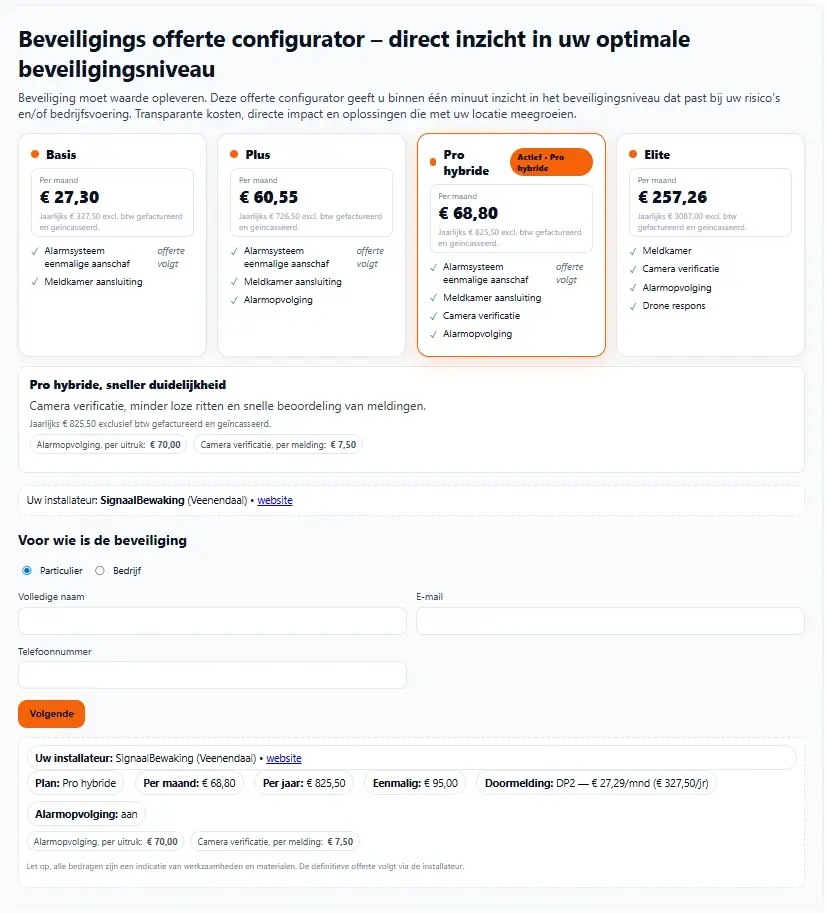Open the website link in the summary box
Image resolution: width=828 pixels, height=913 pixels.
[x=284, y=759]
